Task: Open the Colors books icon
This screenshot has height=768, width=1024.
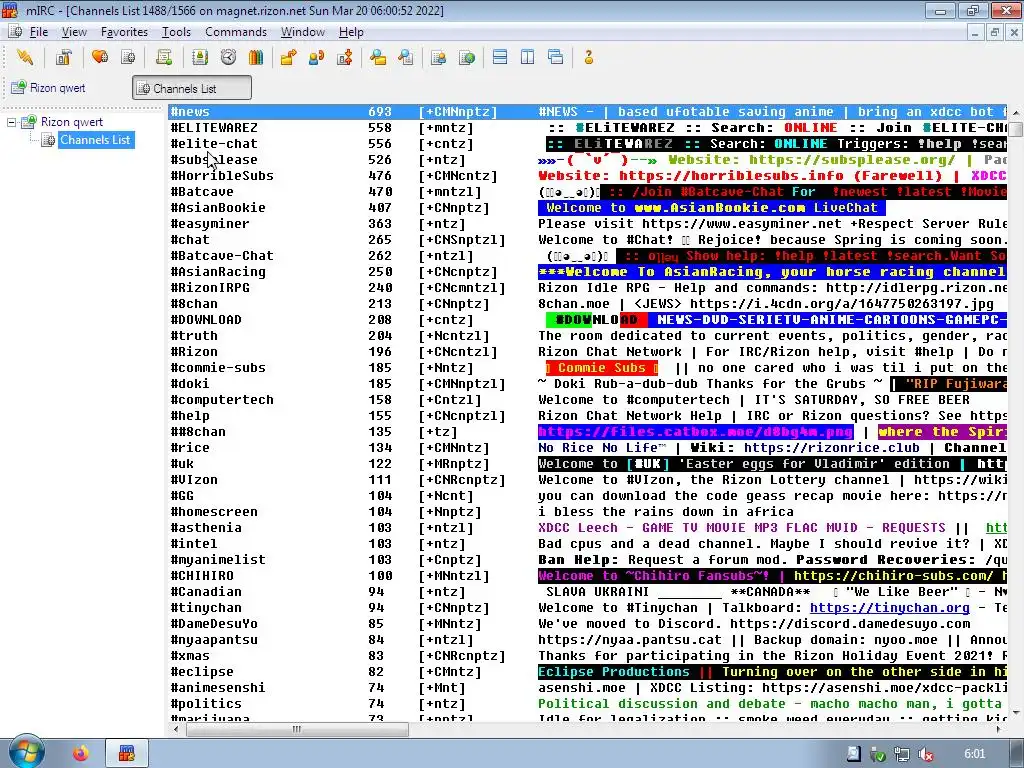Action: [x=256, y=57]
